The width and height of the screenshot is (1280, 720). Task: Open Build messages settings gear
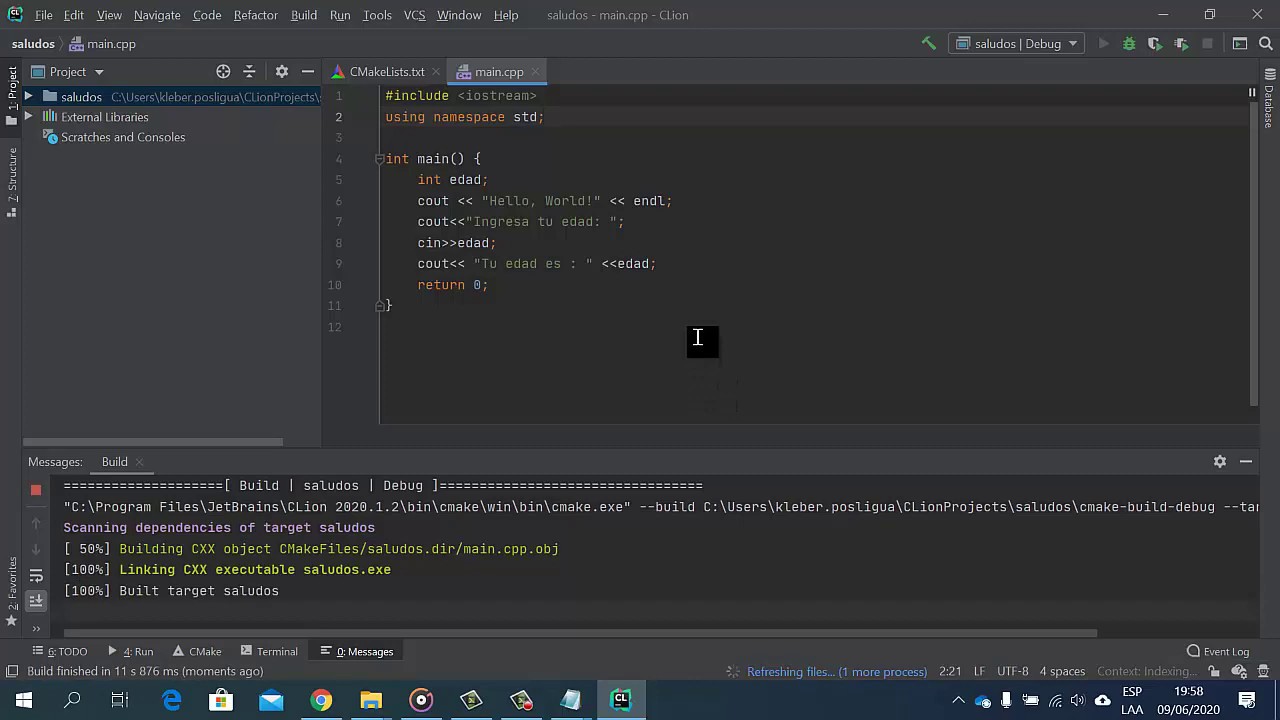click(x=1219, y=461)
